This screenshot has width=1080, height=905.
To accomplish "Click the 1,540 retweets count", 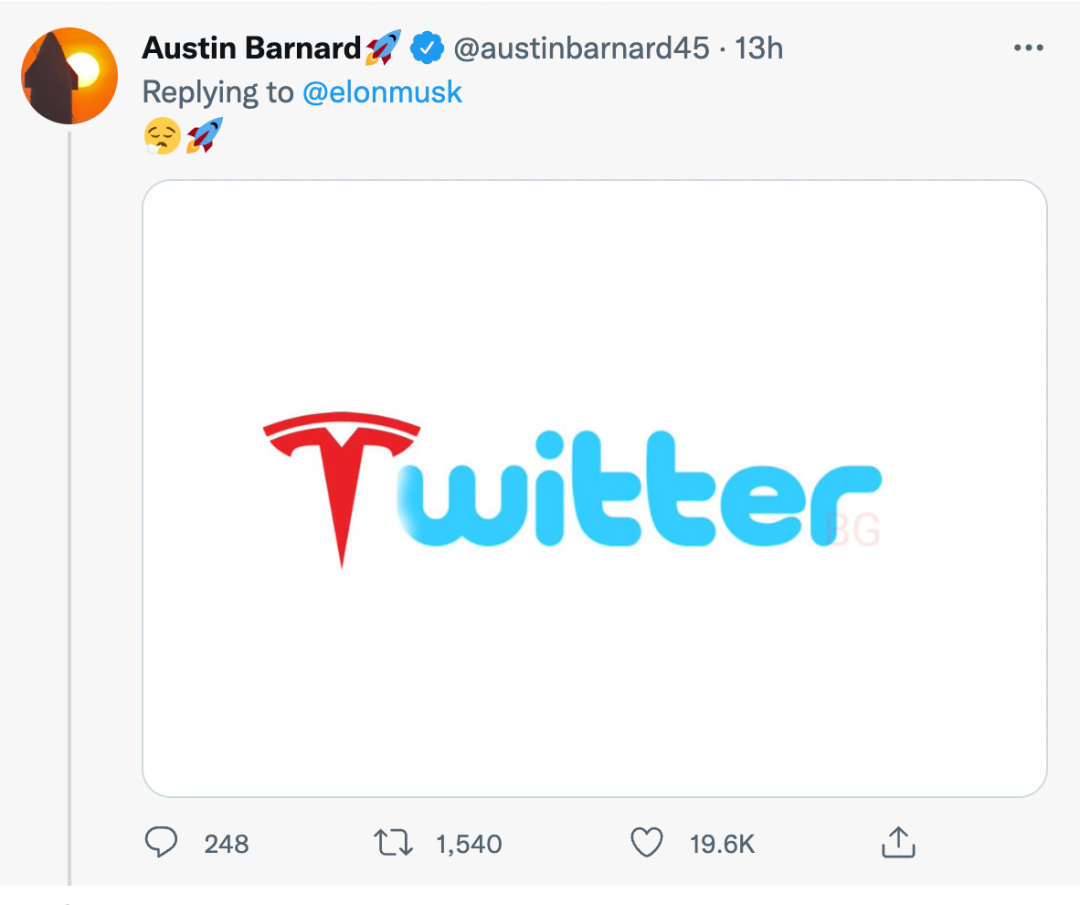I will coord(469,844).
